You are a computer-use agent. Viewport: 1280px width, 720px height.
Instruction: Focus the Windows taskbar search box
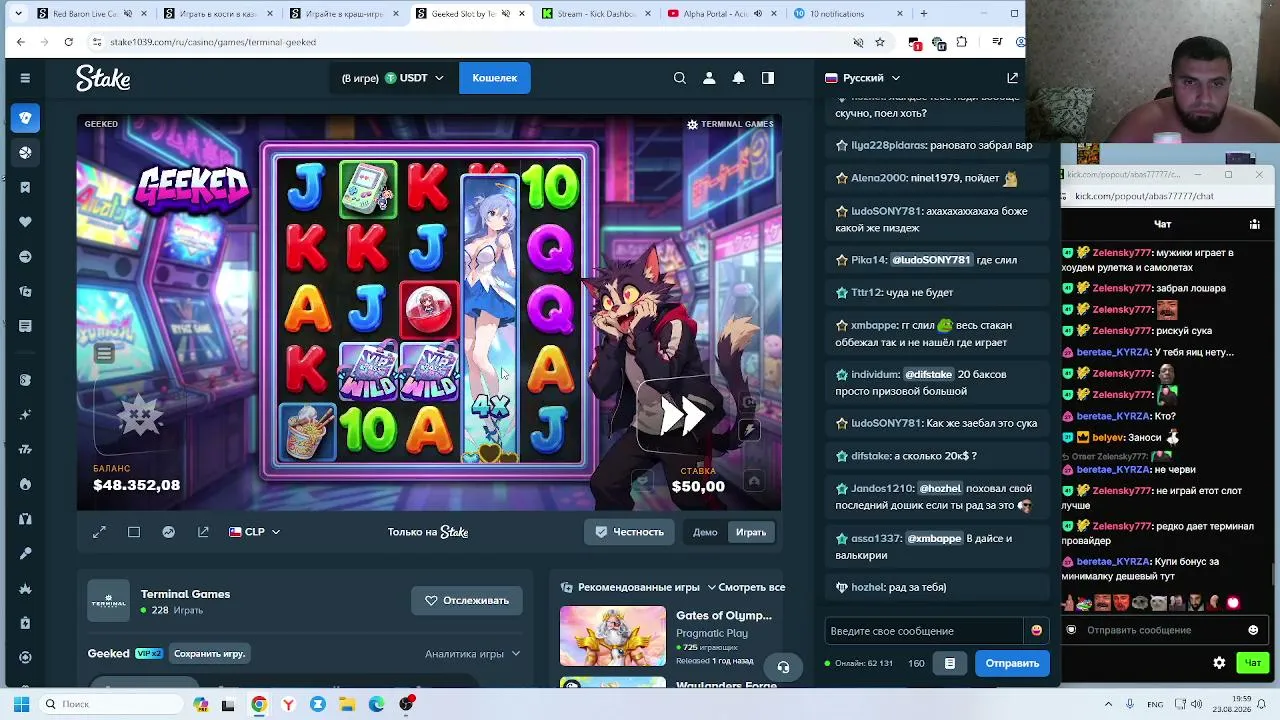pyautogui.click(x=110, y=704)
